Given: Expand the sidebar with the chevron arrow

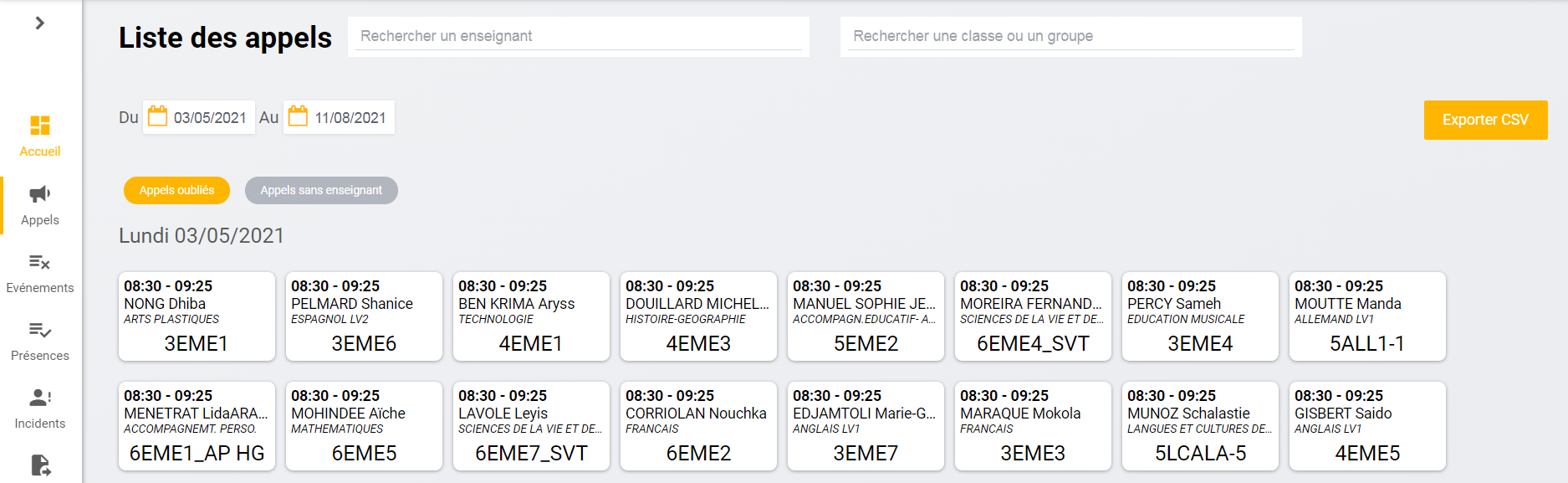Looking at the screenshot, I should click(39, 23).
